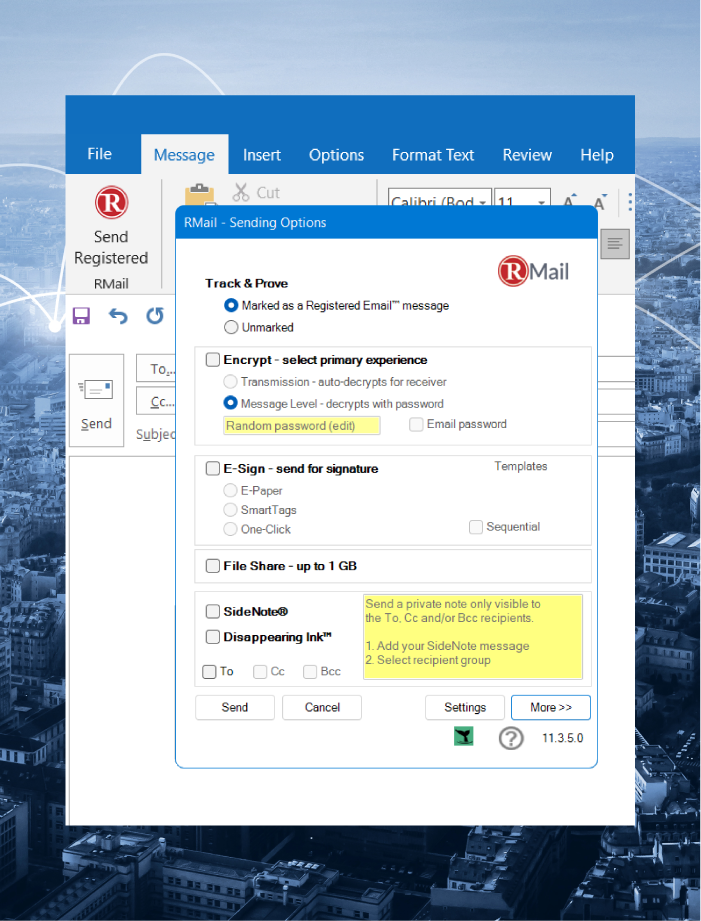701x921 pixels.
Task: Switch to the Options tab
Action: tap(337, 155)
